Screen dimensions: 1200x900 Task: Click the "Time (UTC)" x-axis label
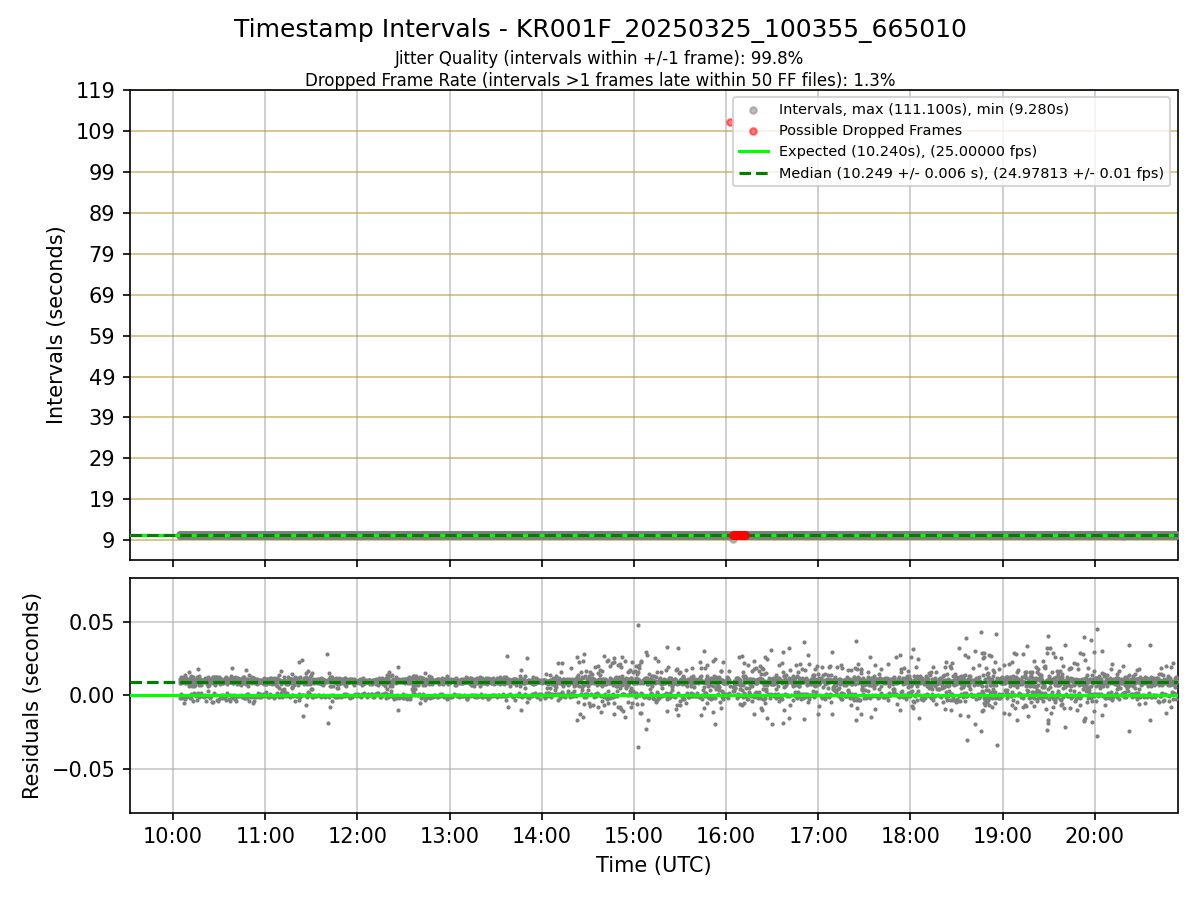coord(653,865)
